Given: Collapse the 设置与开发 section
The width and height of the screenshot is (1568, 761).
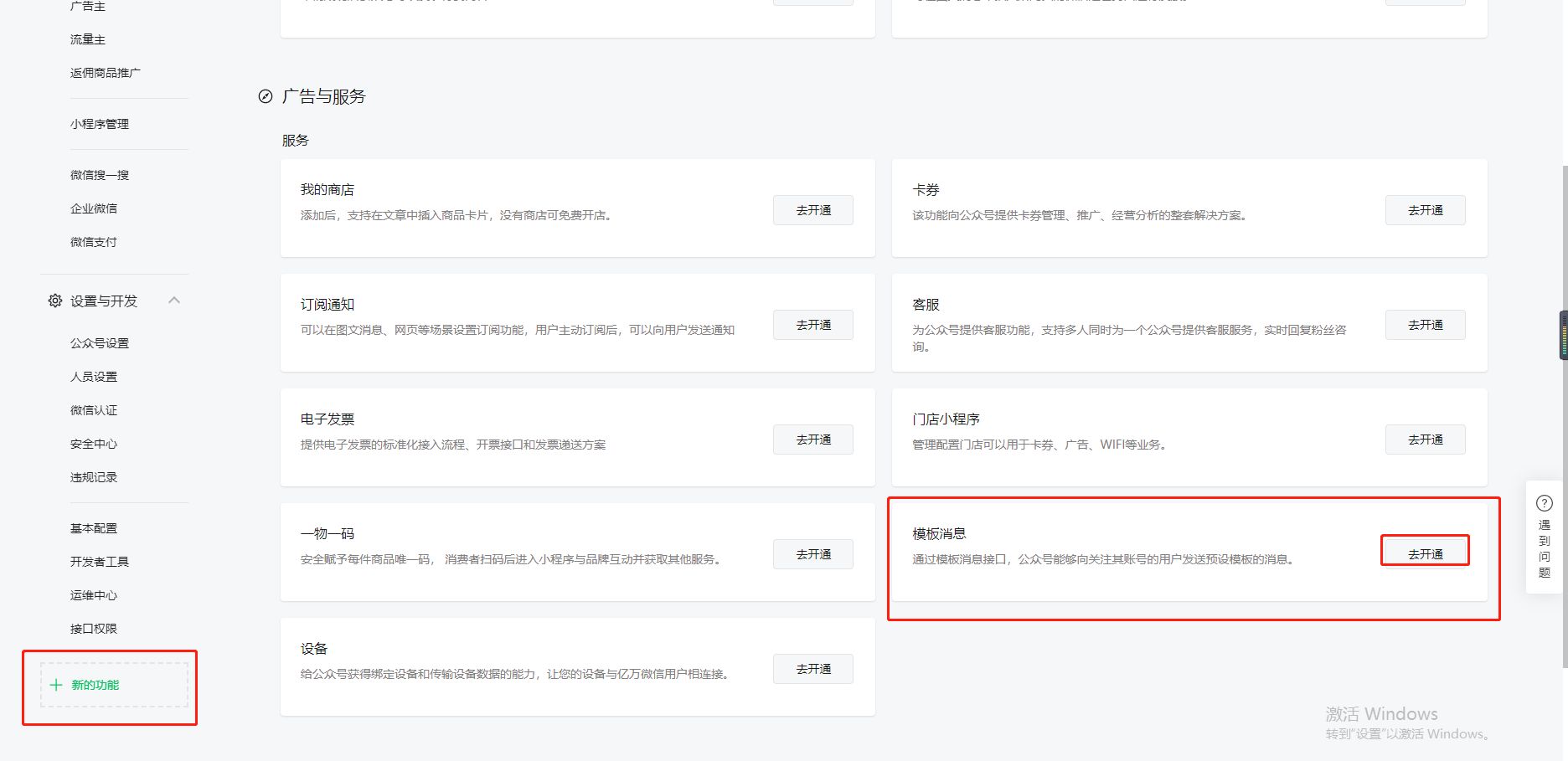Looking at the screenshot, I should (x=174, y=301).
